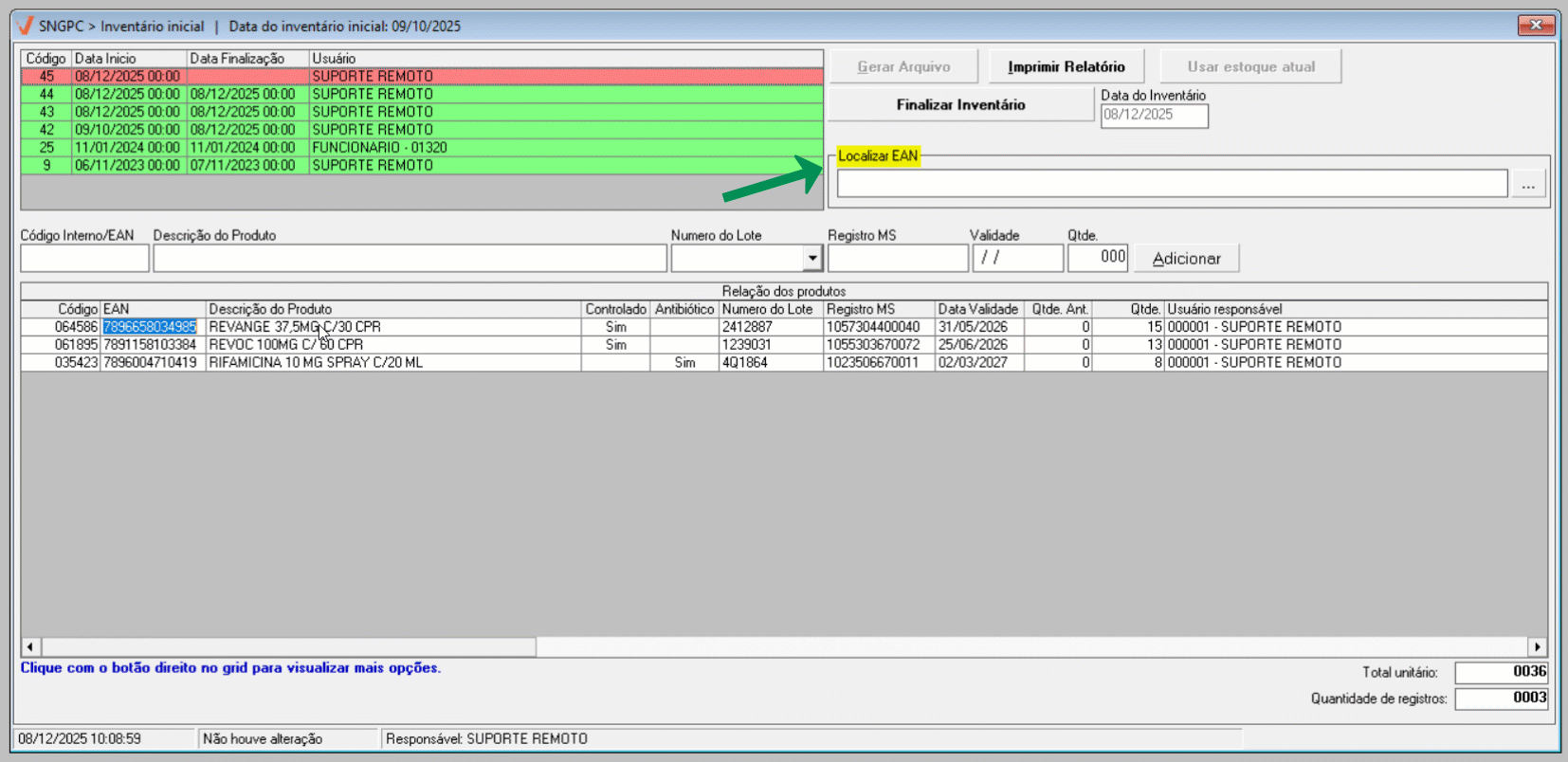Click the Qtde. quantity field
This screenshot has width=1568, height=762.
(x=1097, y=258)
